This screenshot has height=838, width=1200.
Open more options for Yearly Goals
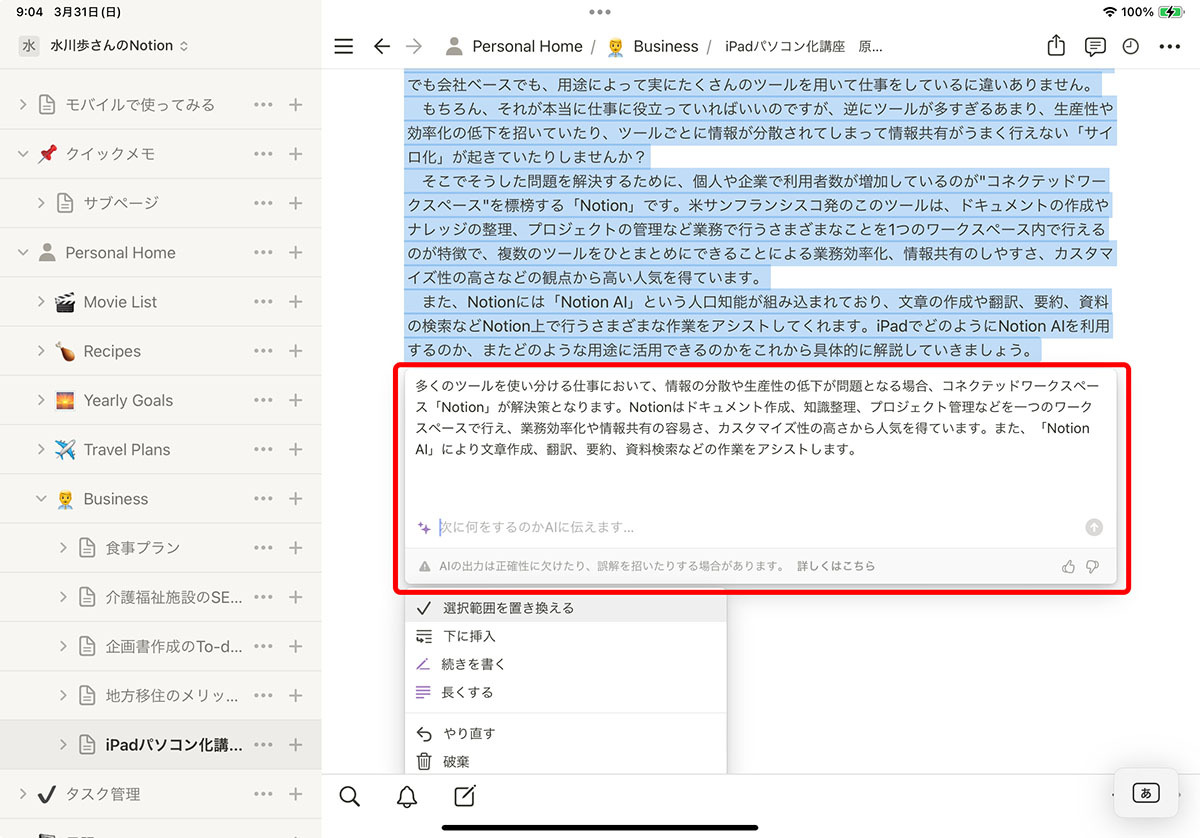[263, 400]
